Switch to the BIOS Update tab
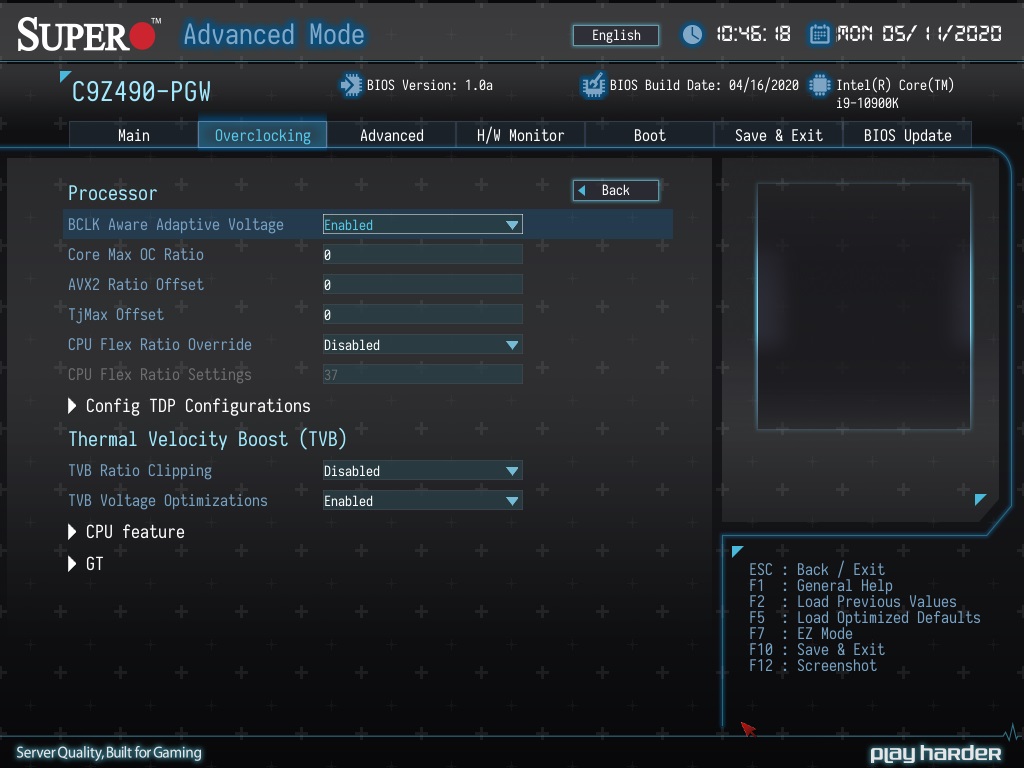Image resolution: width=1024 pixels, height=768 pixels. pyautogui.click(x=907, y=135)
